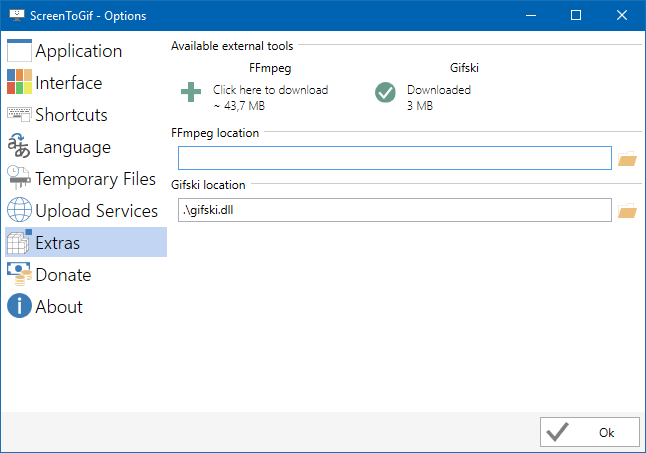Click the Temporary Files shredder icon

19,177
